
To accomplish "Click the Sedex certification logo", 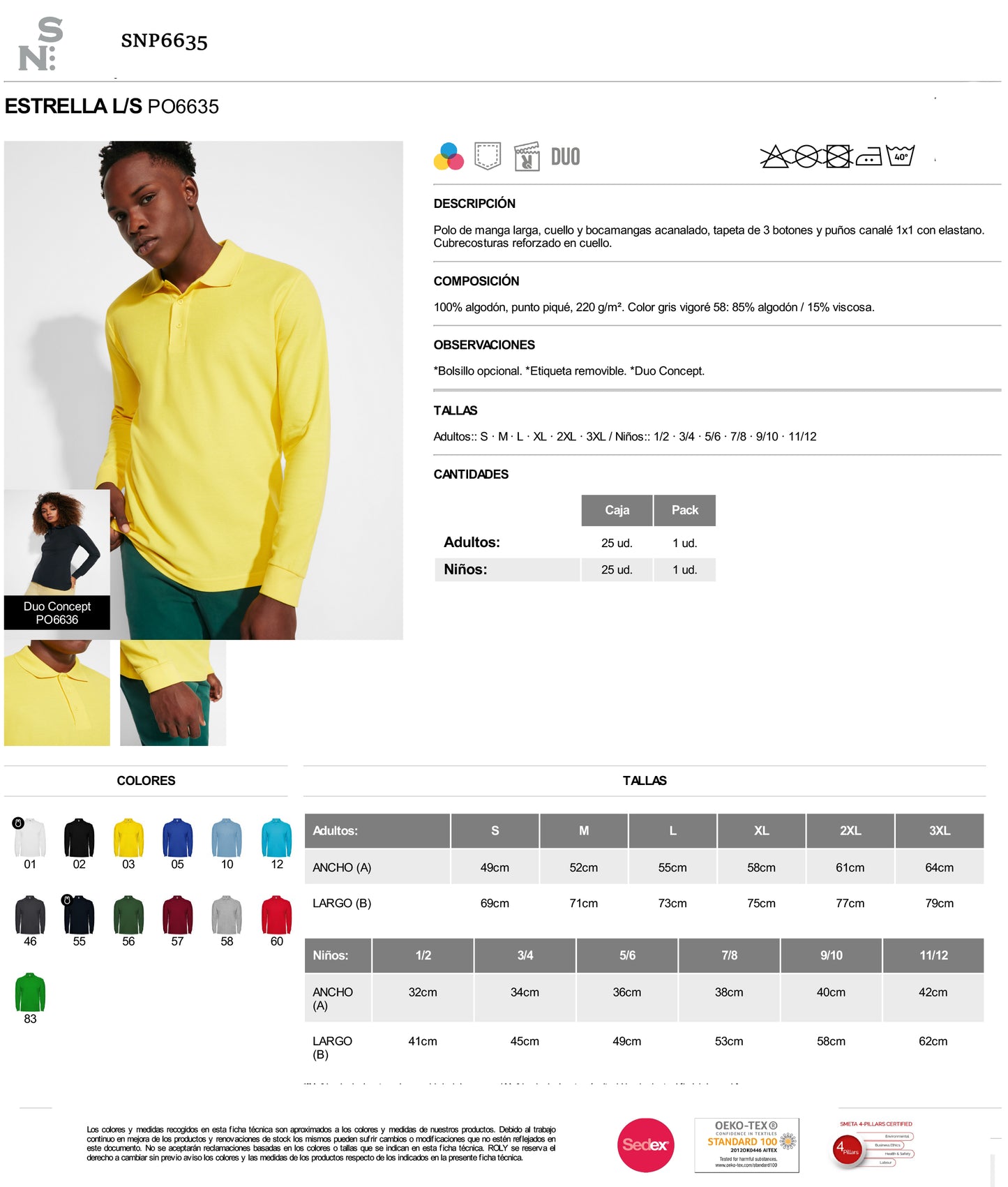I will pyautogui.click(x=646, y=1145).
